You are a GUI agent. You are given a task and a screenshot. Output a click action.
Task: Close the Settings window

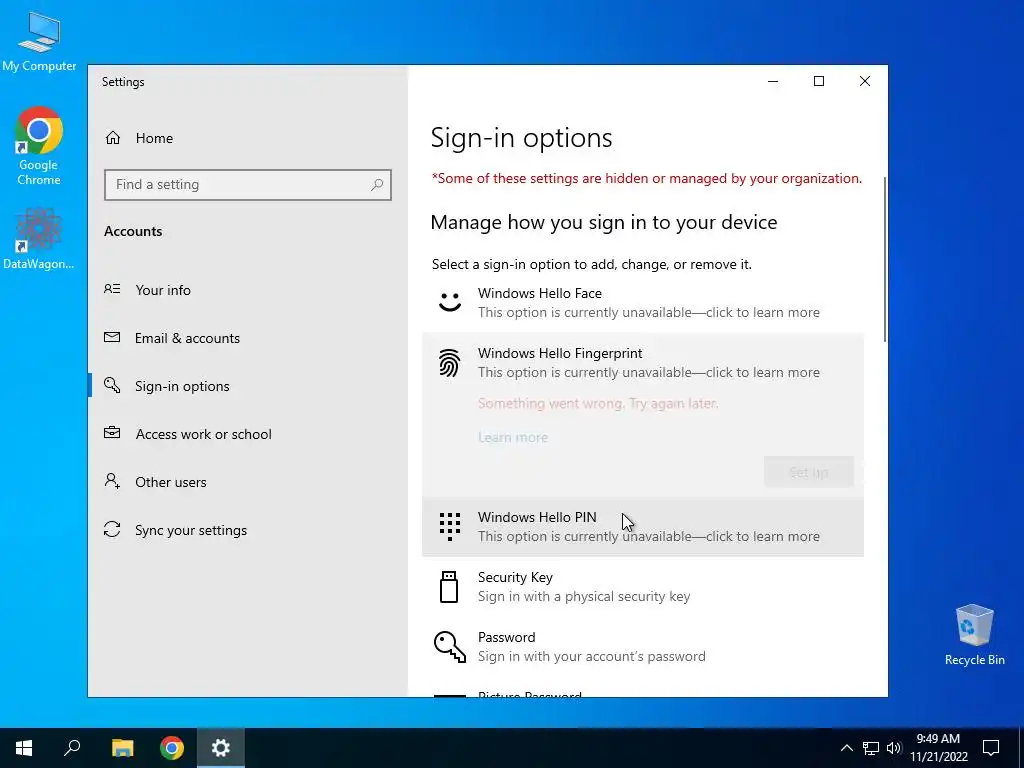(x=865, y=82)
